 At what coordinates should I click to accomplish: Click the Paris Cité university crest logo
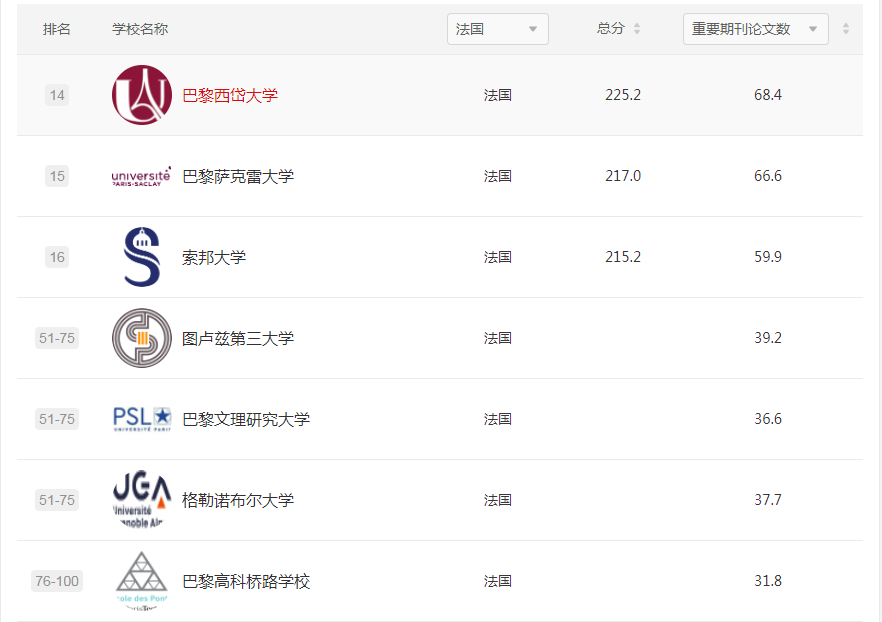point(141,94)
